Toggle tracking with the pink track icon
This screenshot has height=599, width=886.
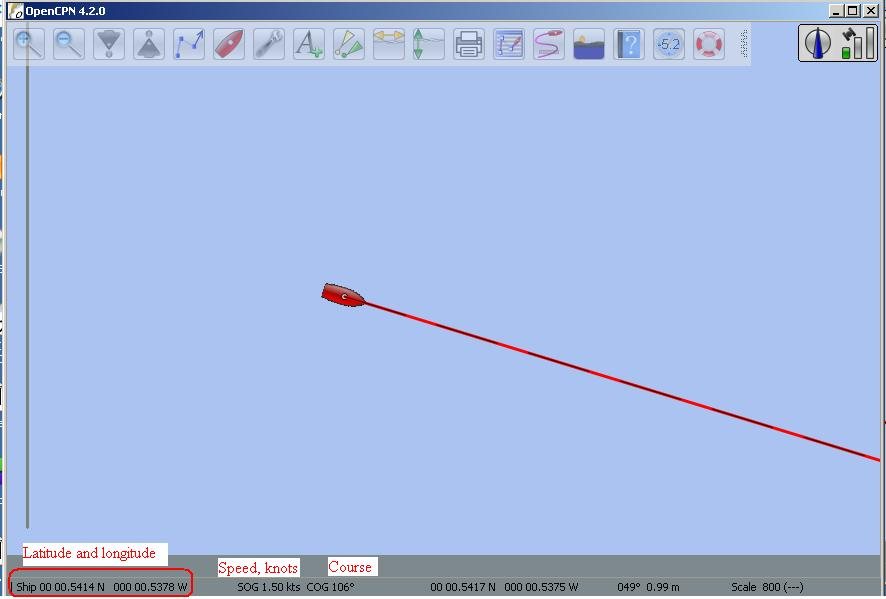point(549,44)
